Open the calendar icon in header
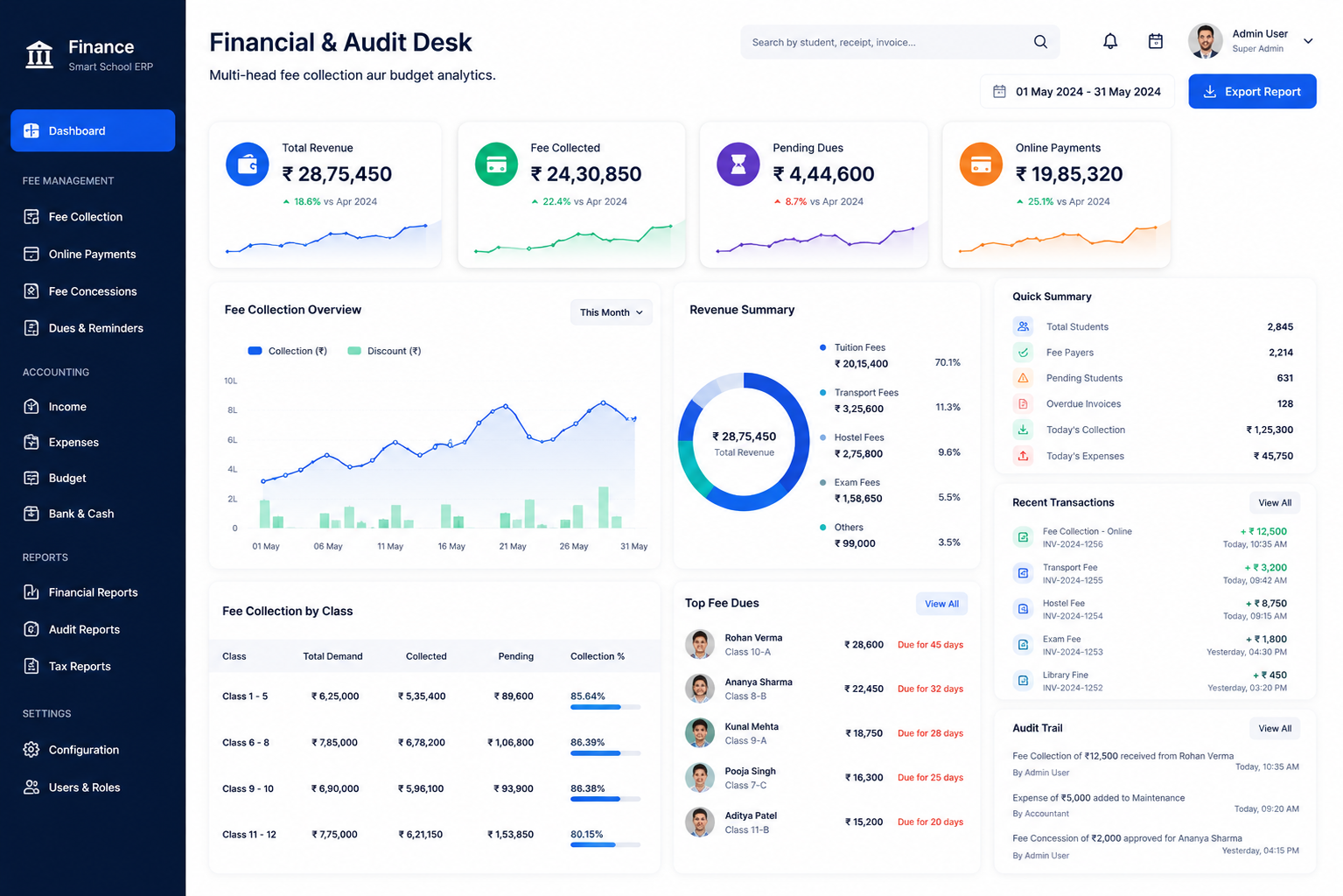This screenshot has width=1343, height=896. click(x=1156, y=41)
